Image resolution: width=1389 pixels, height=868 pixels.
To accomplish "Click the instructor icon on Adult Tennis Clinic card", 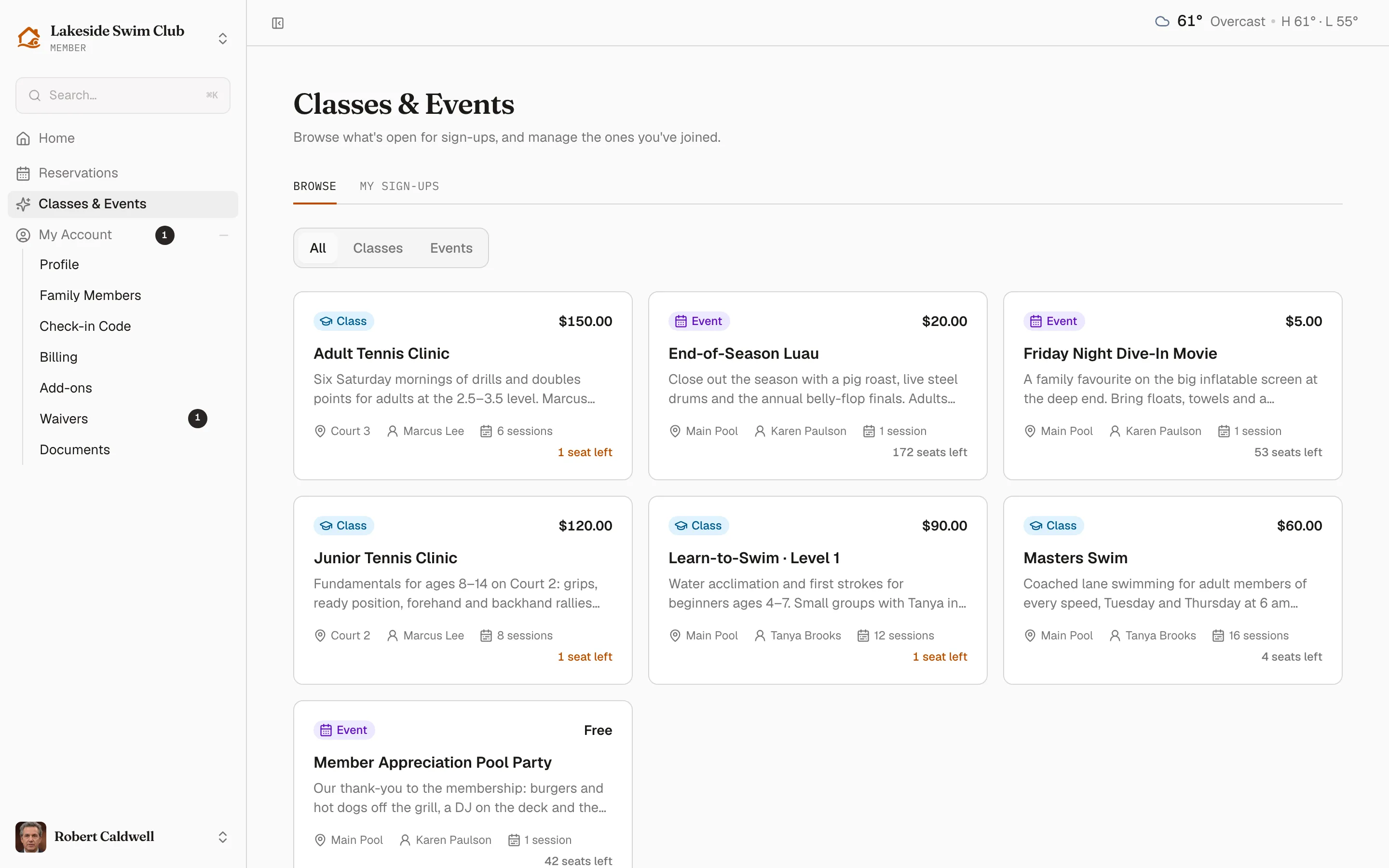I will pyautogui.click(x=393, y=431).
